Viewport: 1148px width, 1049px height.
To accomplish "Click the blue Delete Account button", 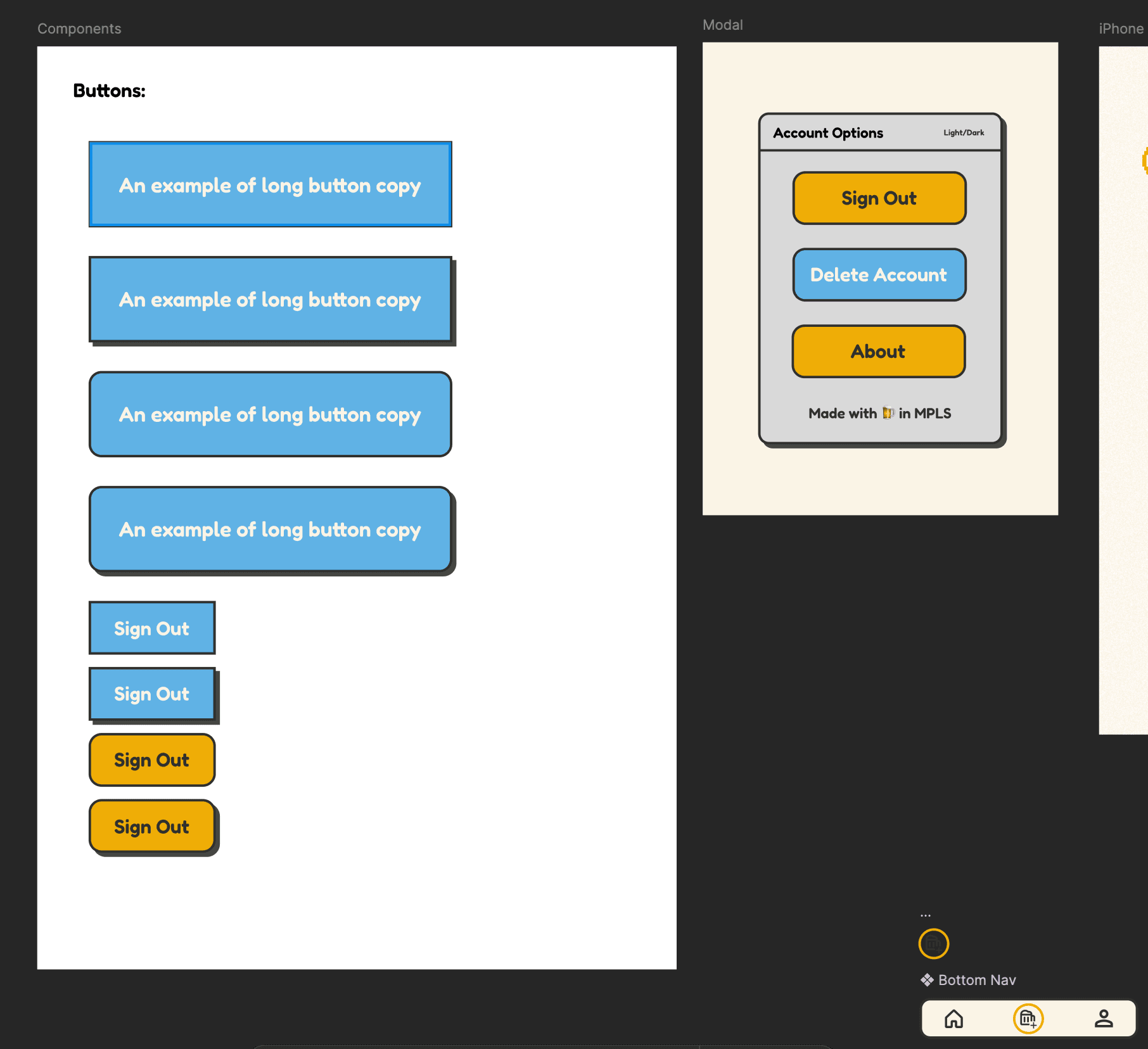I will pos(879,275).
